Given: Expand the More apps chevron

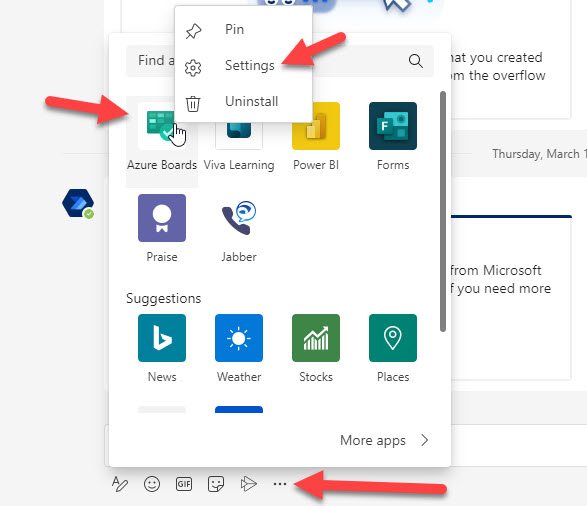Looking at the screenshot, I should tap(425, 440).
